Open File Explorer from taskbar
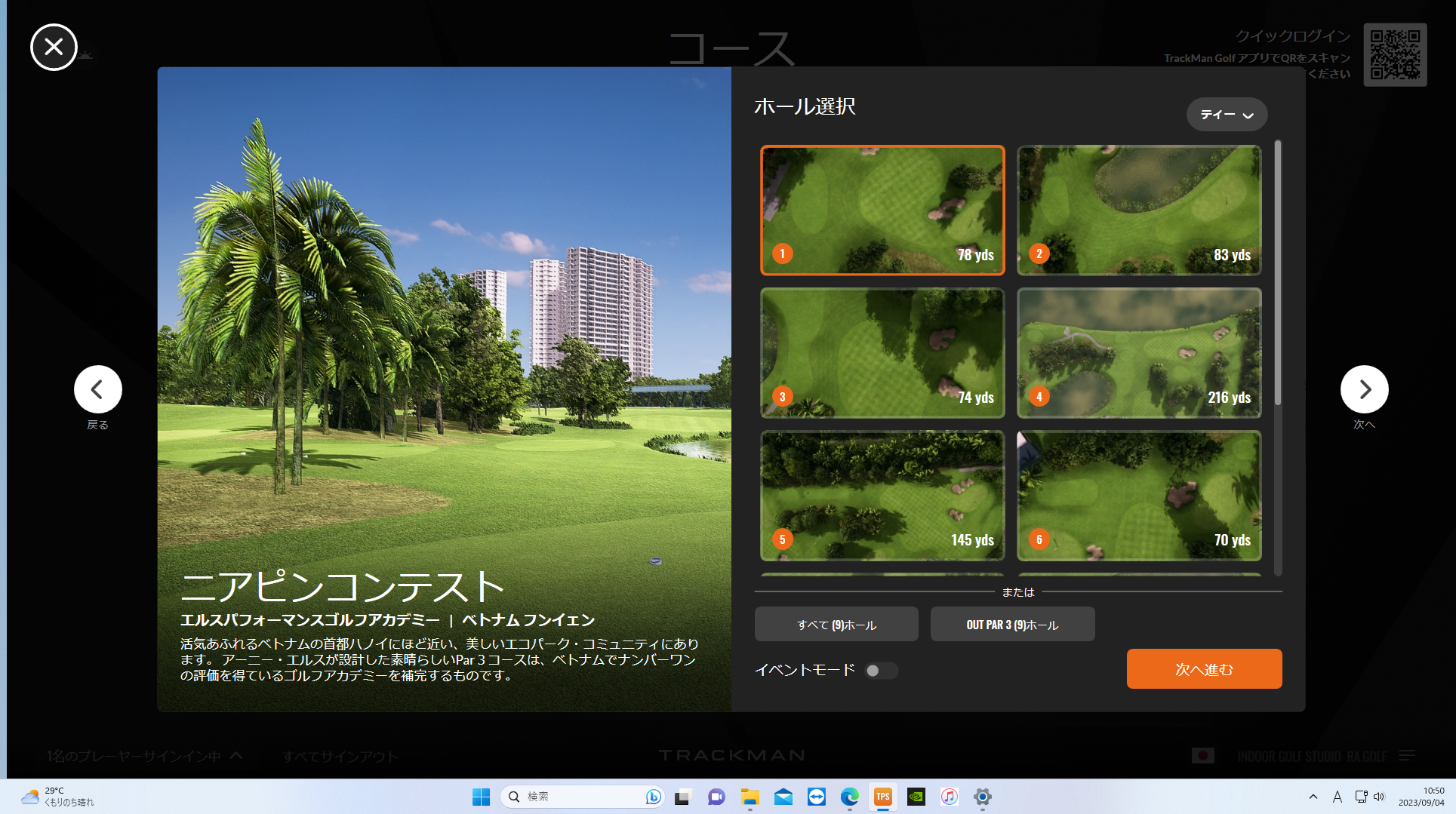The image size is (1456, 814). click(x=750, y=797)
